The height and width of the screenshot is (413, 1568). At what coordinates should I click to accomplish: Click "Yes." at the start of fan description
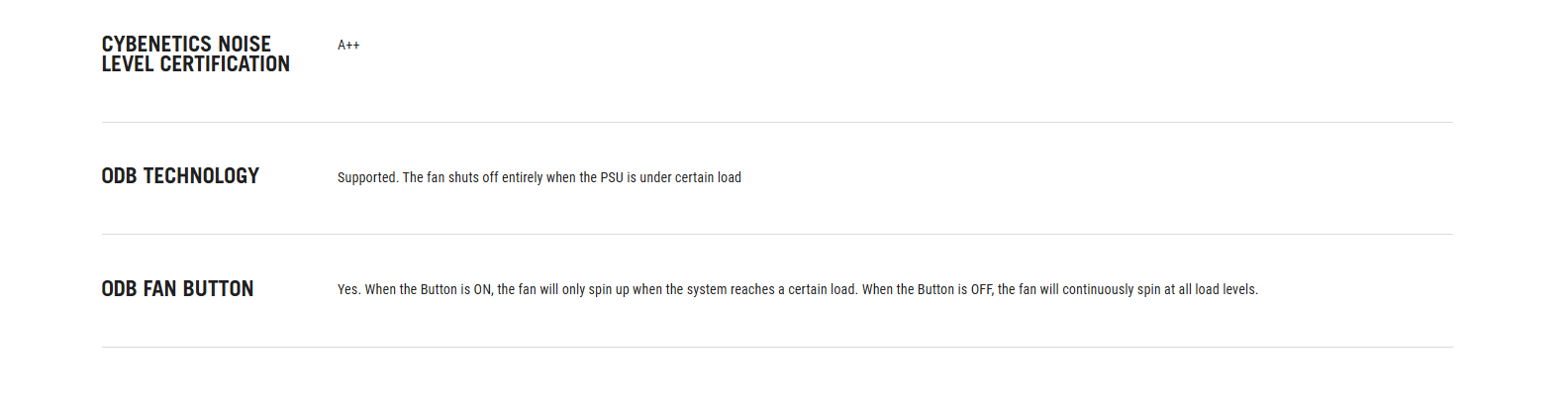tap(348, 290)
